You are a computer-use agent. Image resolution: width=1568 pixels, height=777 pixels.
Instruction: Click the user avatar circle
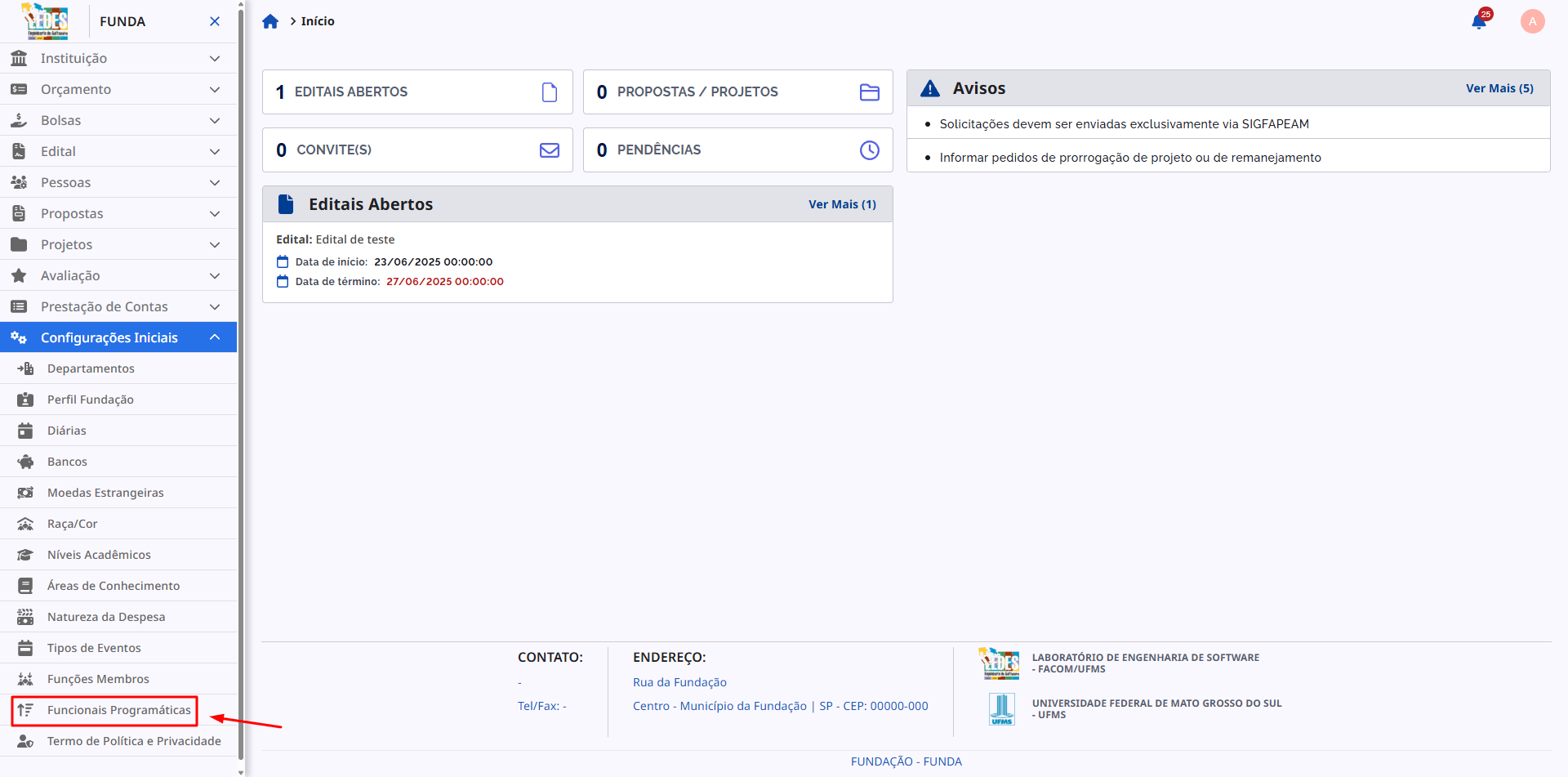(1532, 21)
